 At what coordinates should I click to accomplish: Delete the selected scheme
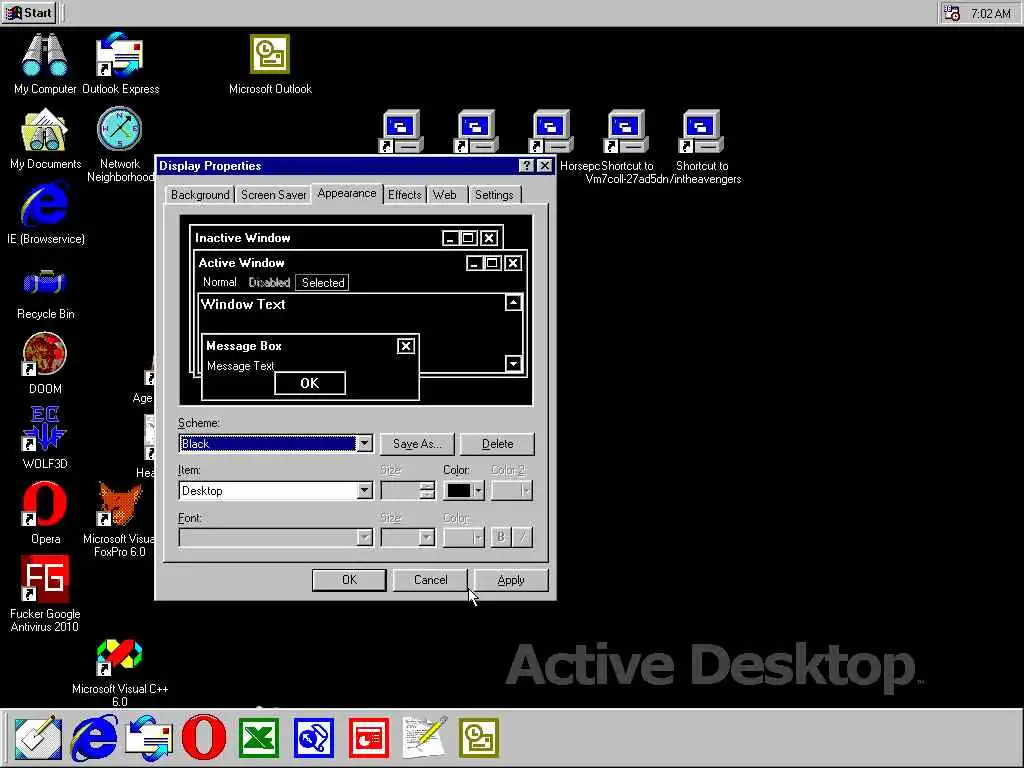point(498,444)
